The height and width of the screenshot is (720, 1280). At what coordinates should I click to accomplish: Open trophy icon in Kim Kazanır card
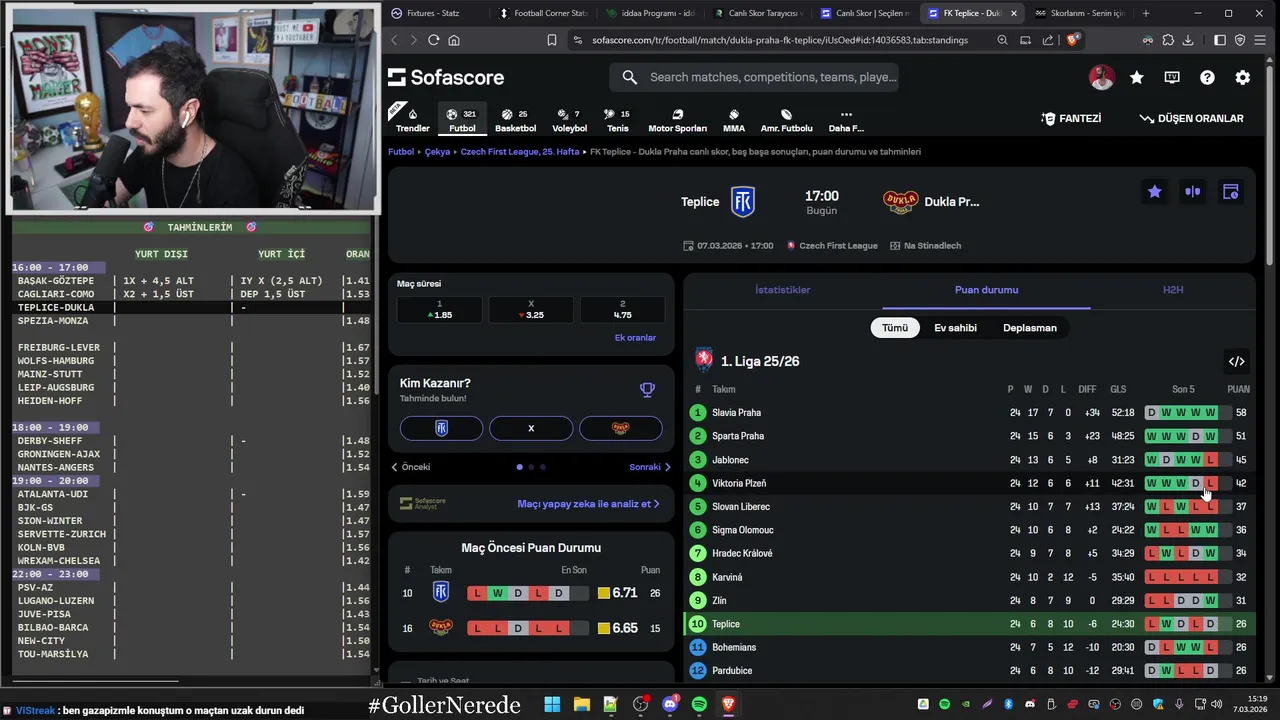click(x=647, y=390)
